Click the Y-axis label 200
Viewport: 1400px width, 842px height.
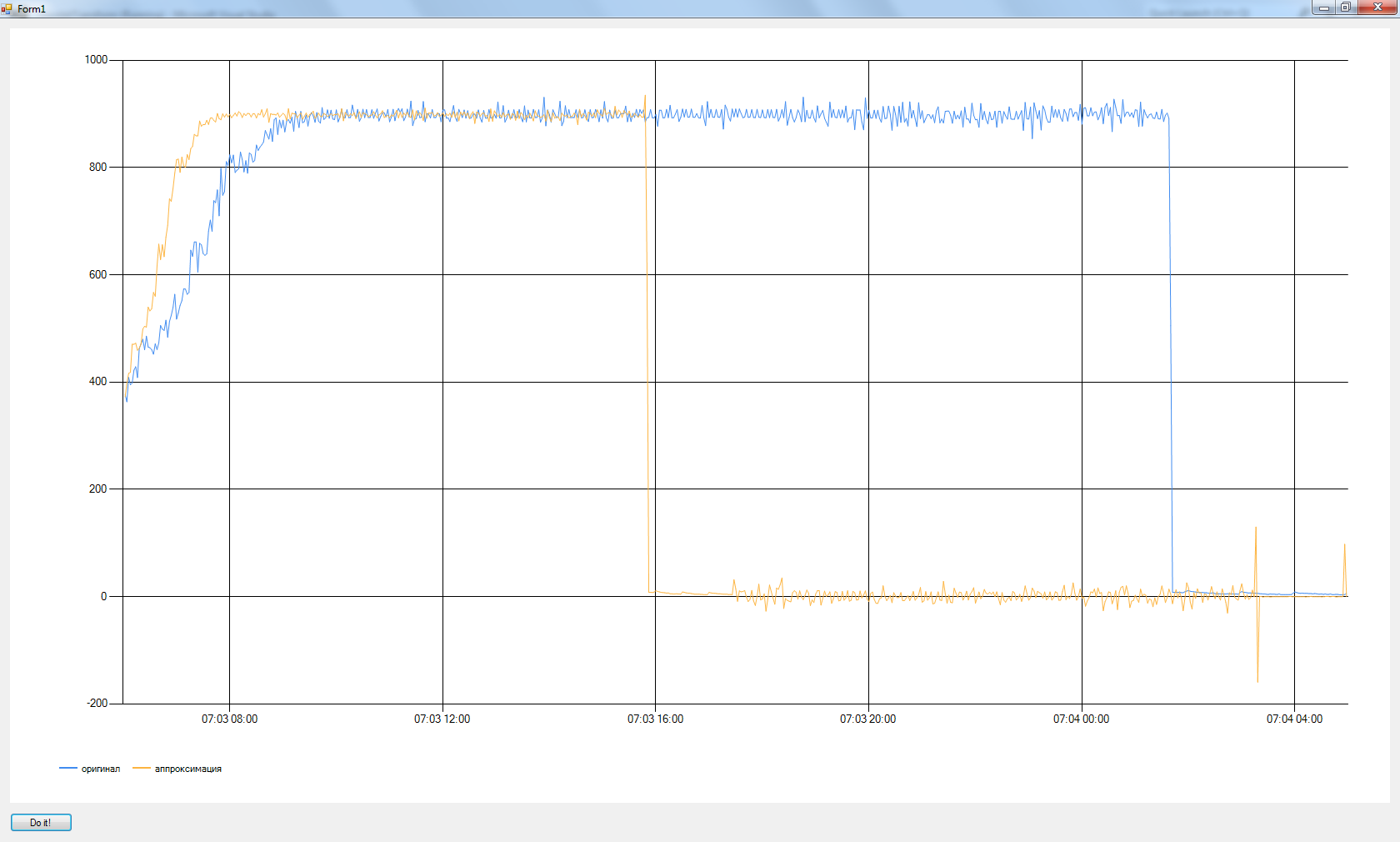(98, 489)
